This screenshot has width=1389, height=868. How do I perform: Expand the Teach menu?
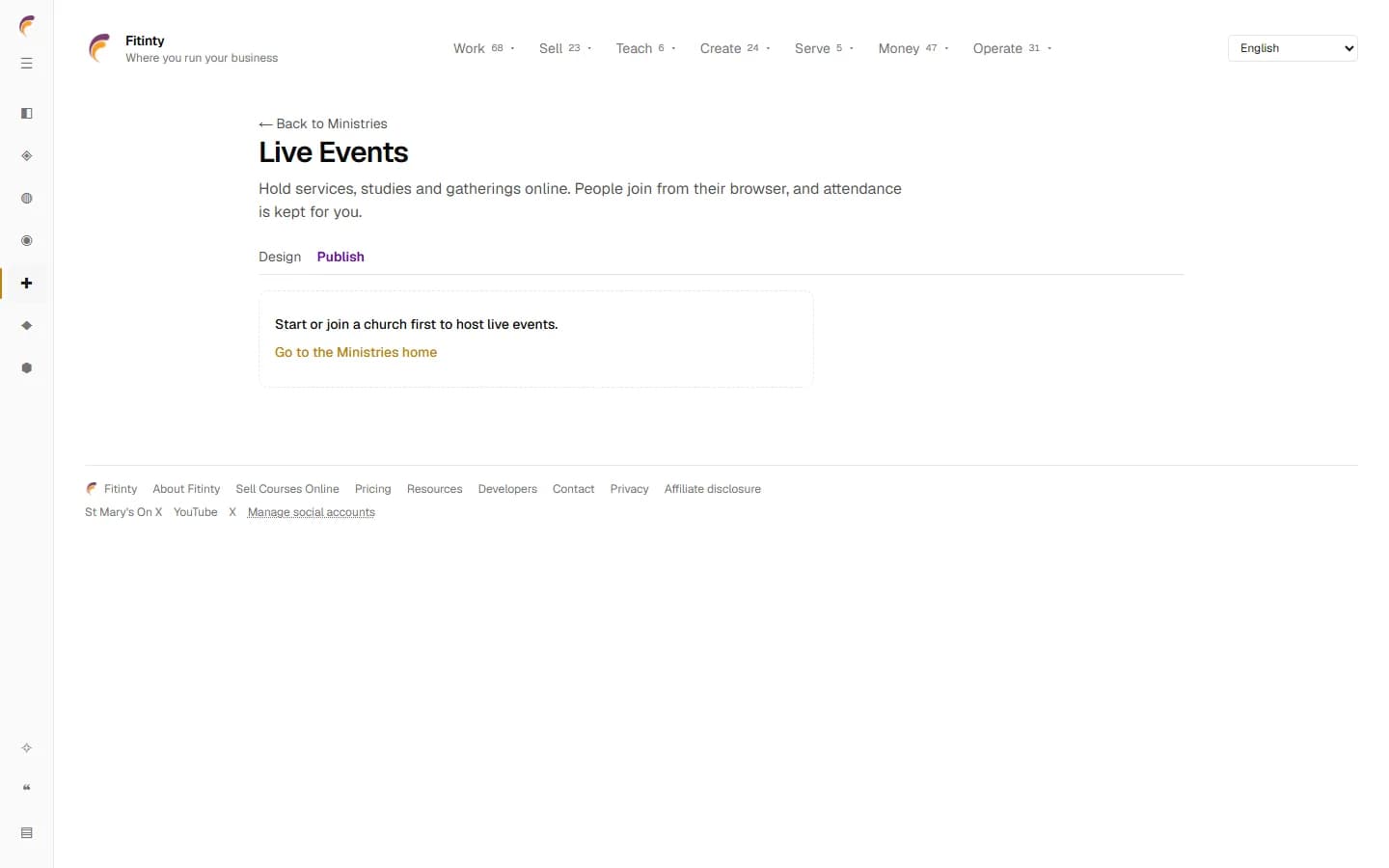pos(645,48)
